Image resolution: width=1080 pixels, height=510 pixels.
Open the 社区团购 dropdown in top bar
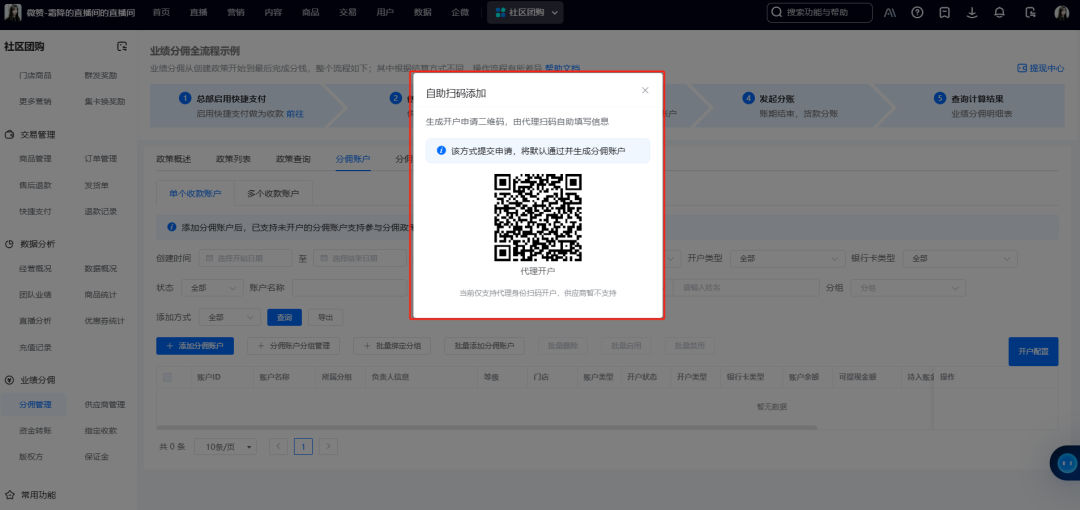pyautogui.click(x=525, y=12)
